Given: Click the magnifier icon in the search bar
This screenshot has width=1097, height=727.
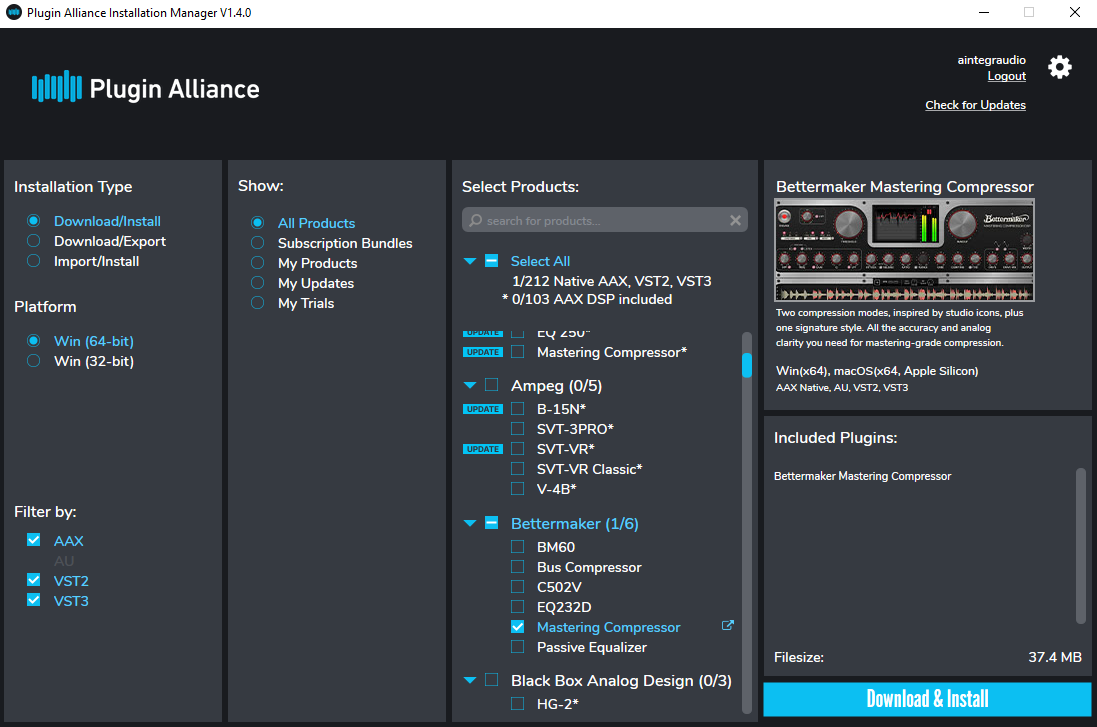Looking at the screenshot, I should (477, 219).
